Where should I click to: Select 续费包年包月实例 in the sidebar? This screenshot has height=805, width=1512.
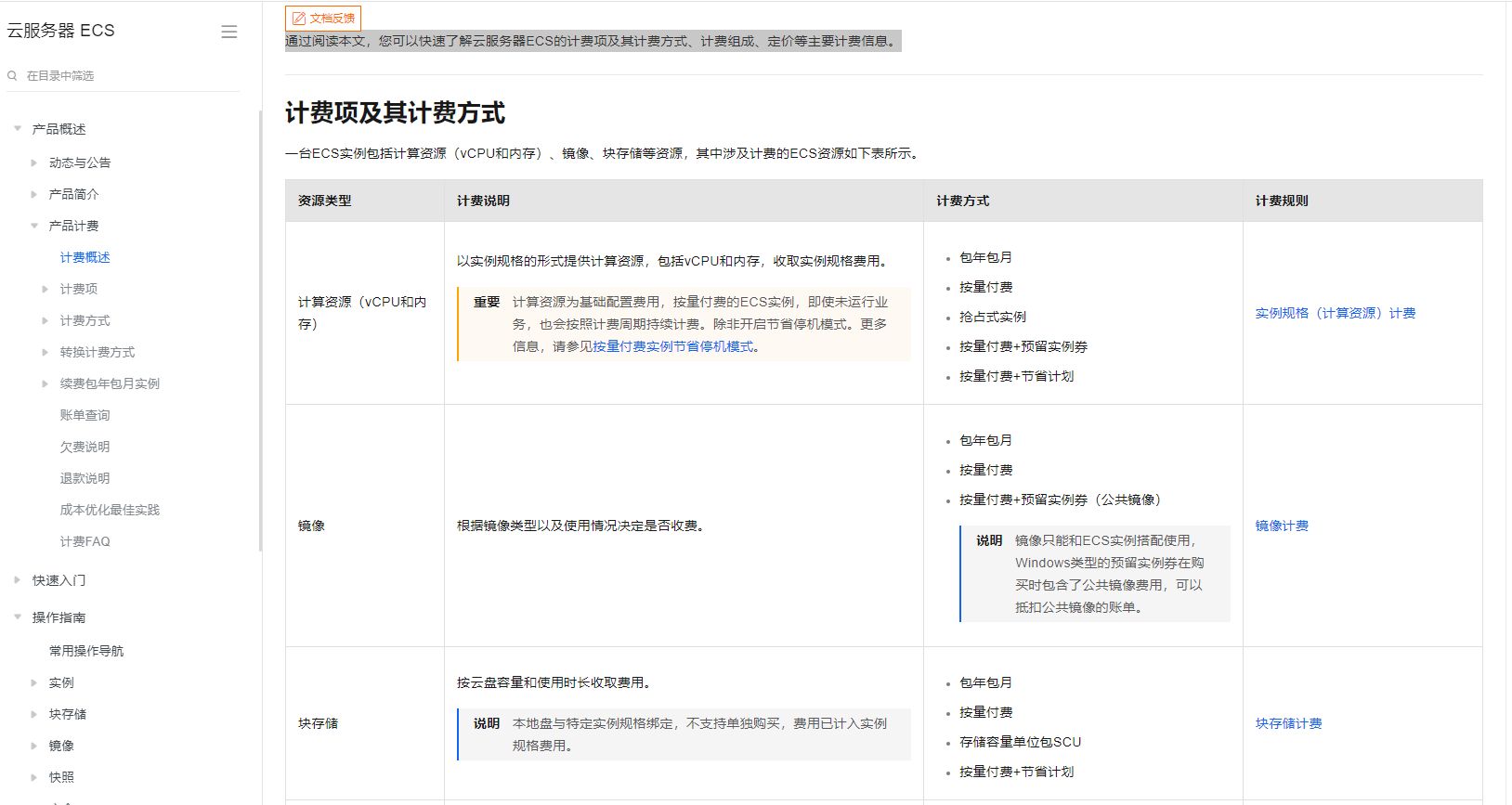point(111,383)
